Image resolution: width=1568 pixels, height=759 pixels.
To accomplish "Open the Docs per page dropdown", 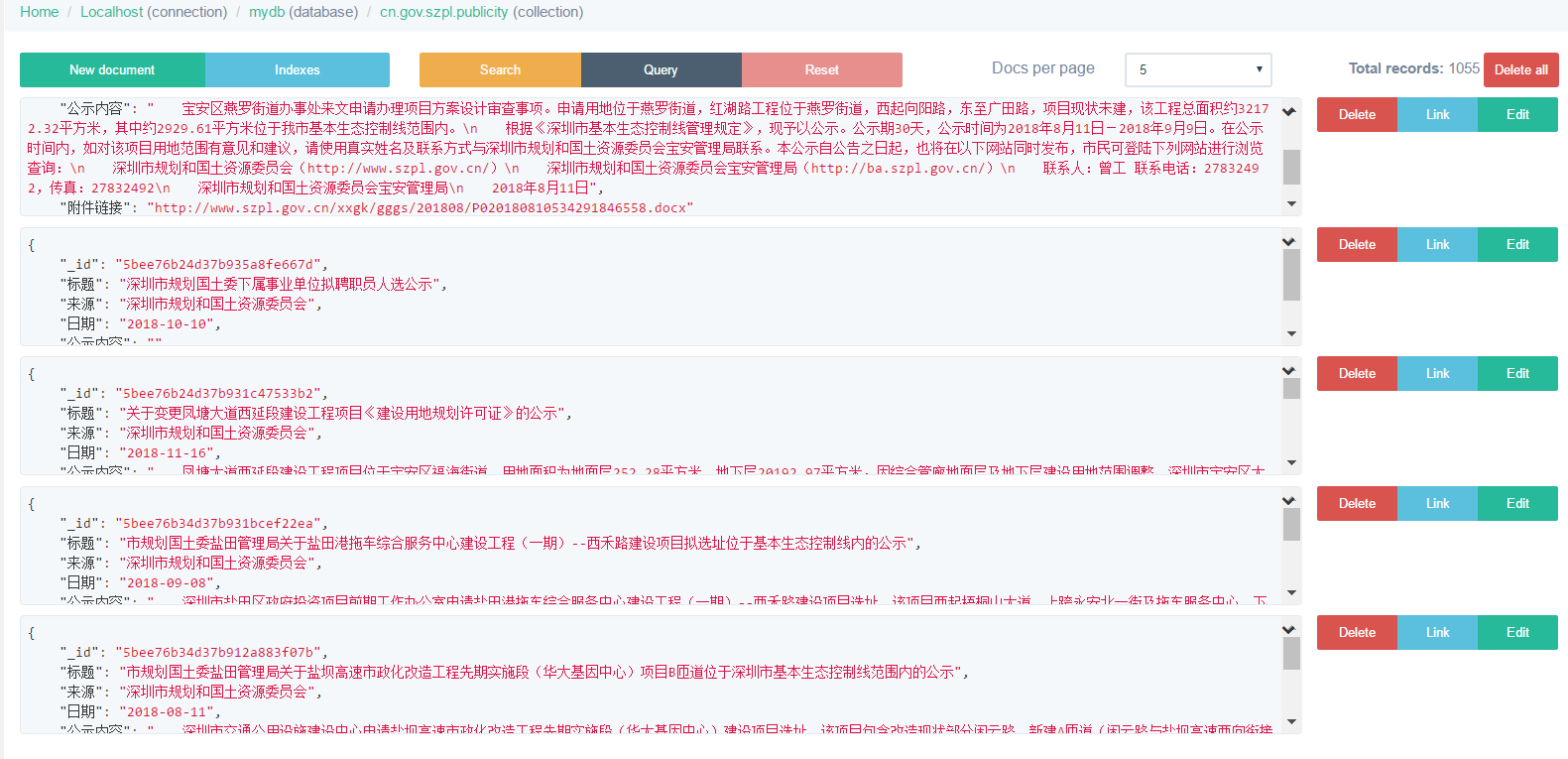I will point(1198,69).
